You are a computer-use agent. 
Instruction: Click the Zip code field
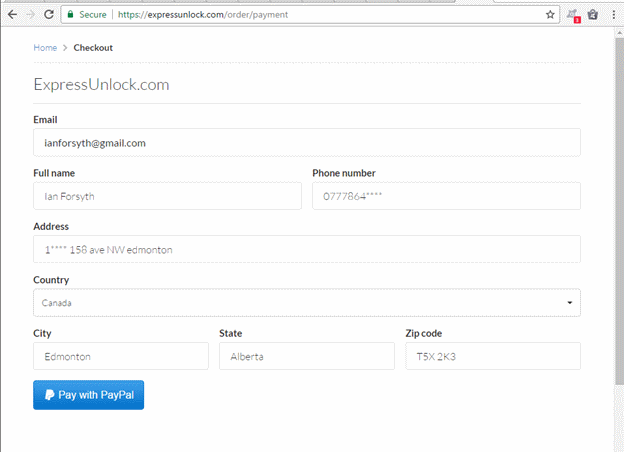coord(493,356)
